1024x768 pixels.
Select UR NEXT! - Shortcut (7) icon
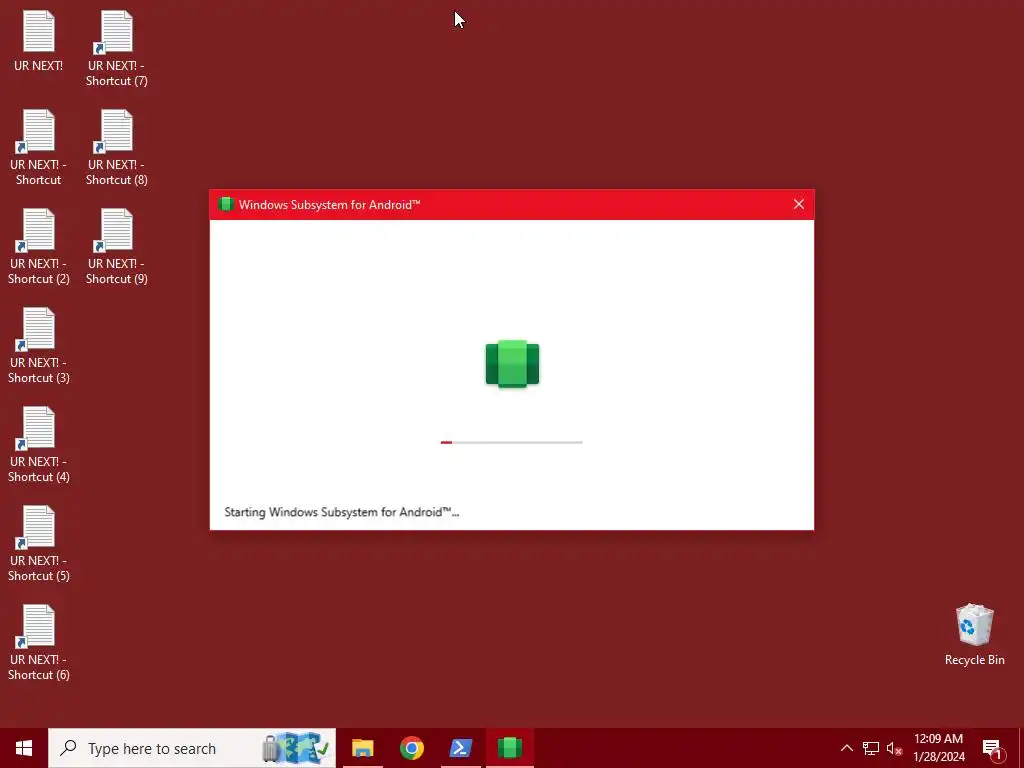[116, 31]
